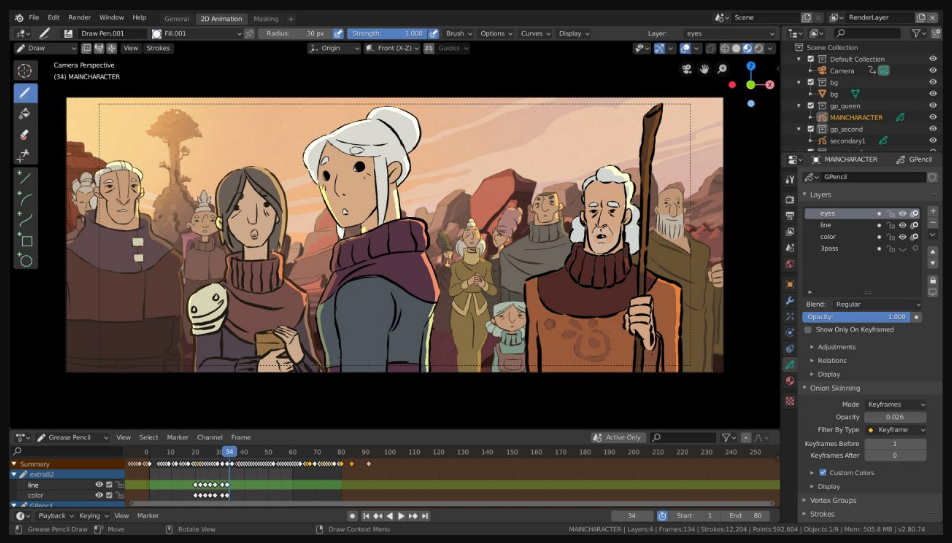Image resolution: width=952 pixels, height=543 pixels.
Task: Click the magnifier zoom-view gizmo icon
Action: (722, 69)
